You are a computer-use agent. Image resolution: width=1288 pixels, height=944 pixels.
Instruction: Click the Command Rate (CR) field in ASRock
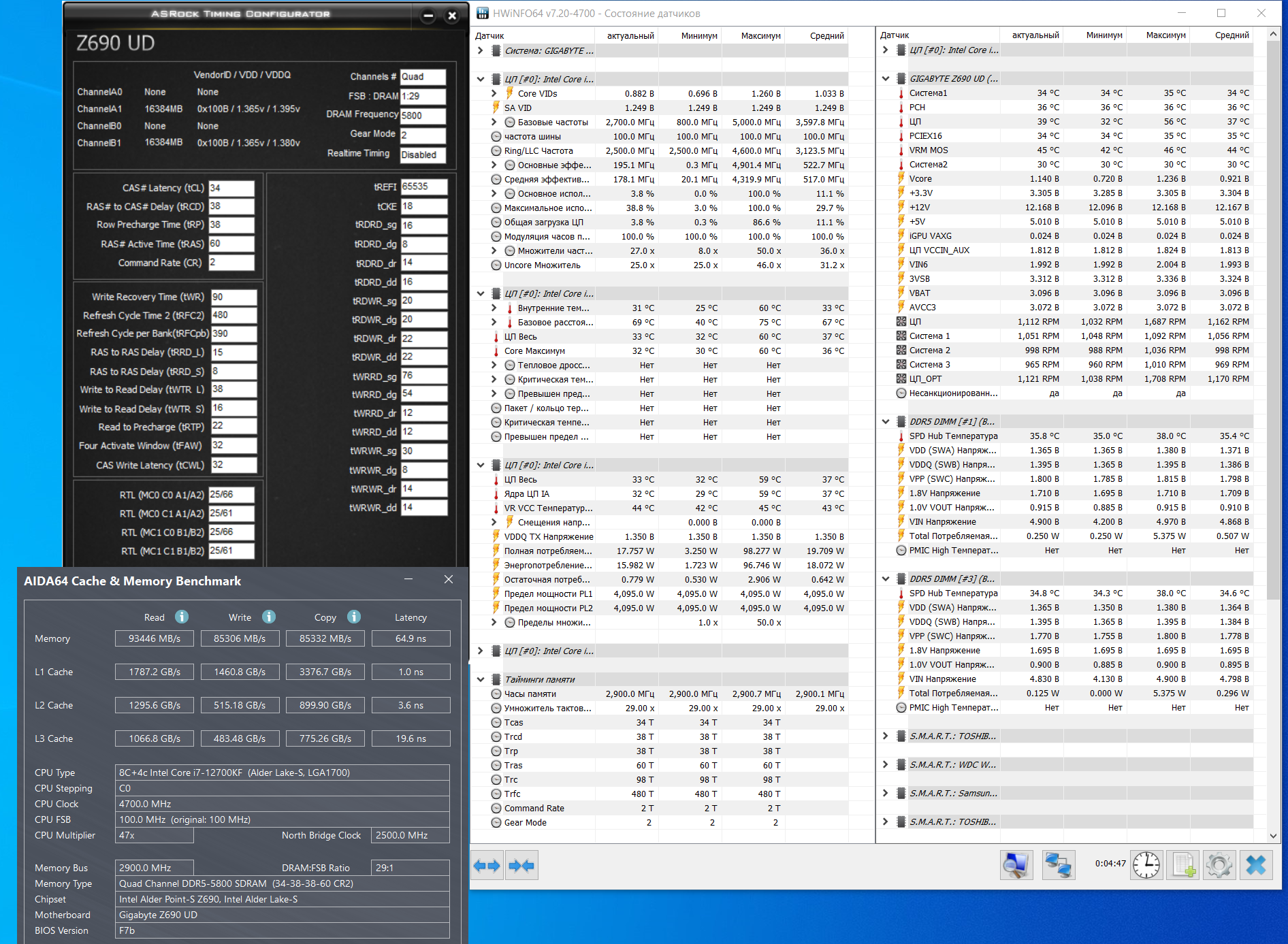click(x=231, y=263)
